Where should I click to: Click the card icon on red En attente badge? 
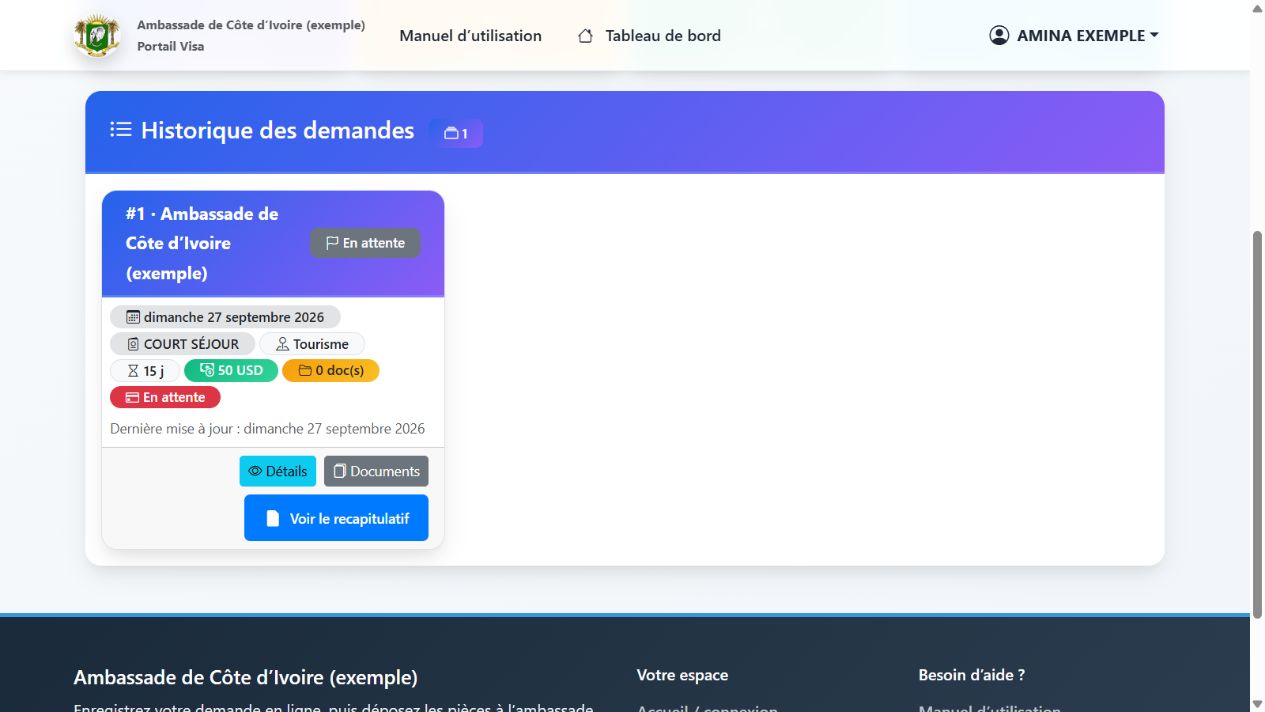pos(132,397)
